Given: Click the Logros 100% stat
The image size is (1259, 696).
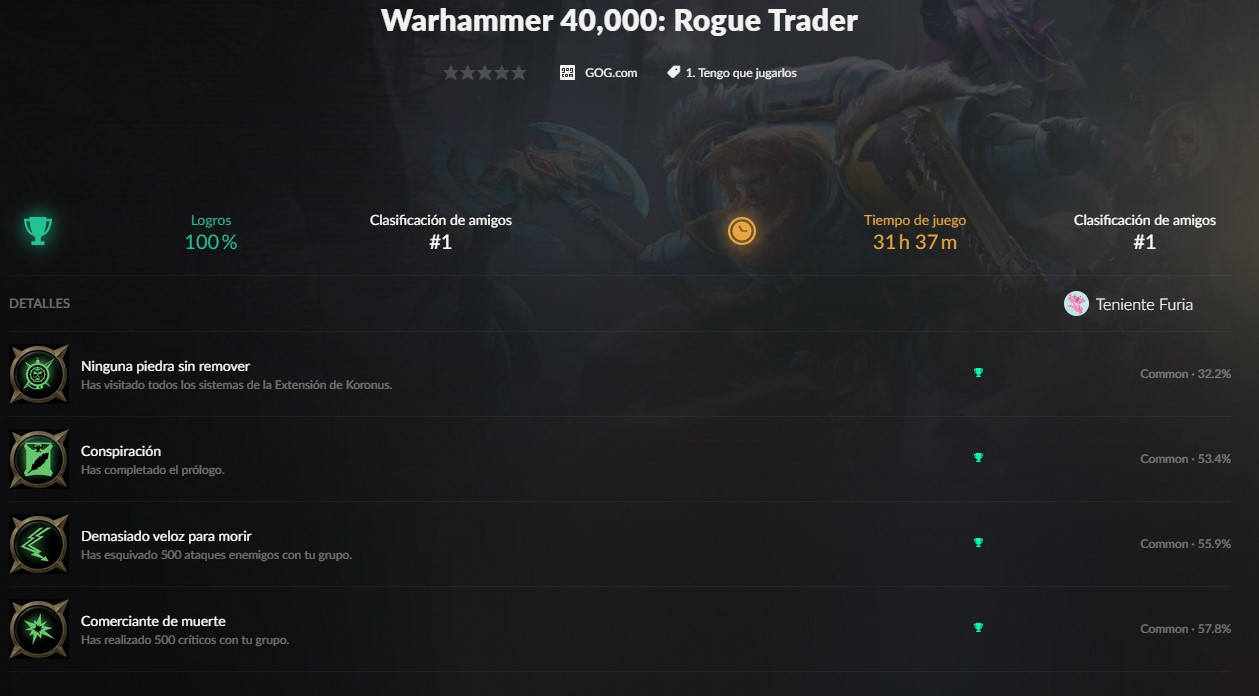Looking at the screenshot, I should [211, 231].
